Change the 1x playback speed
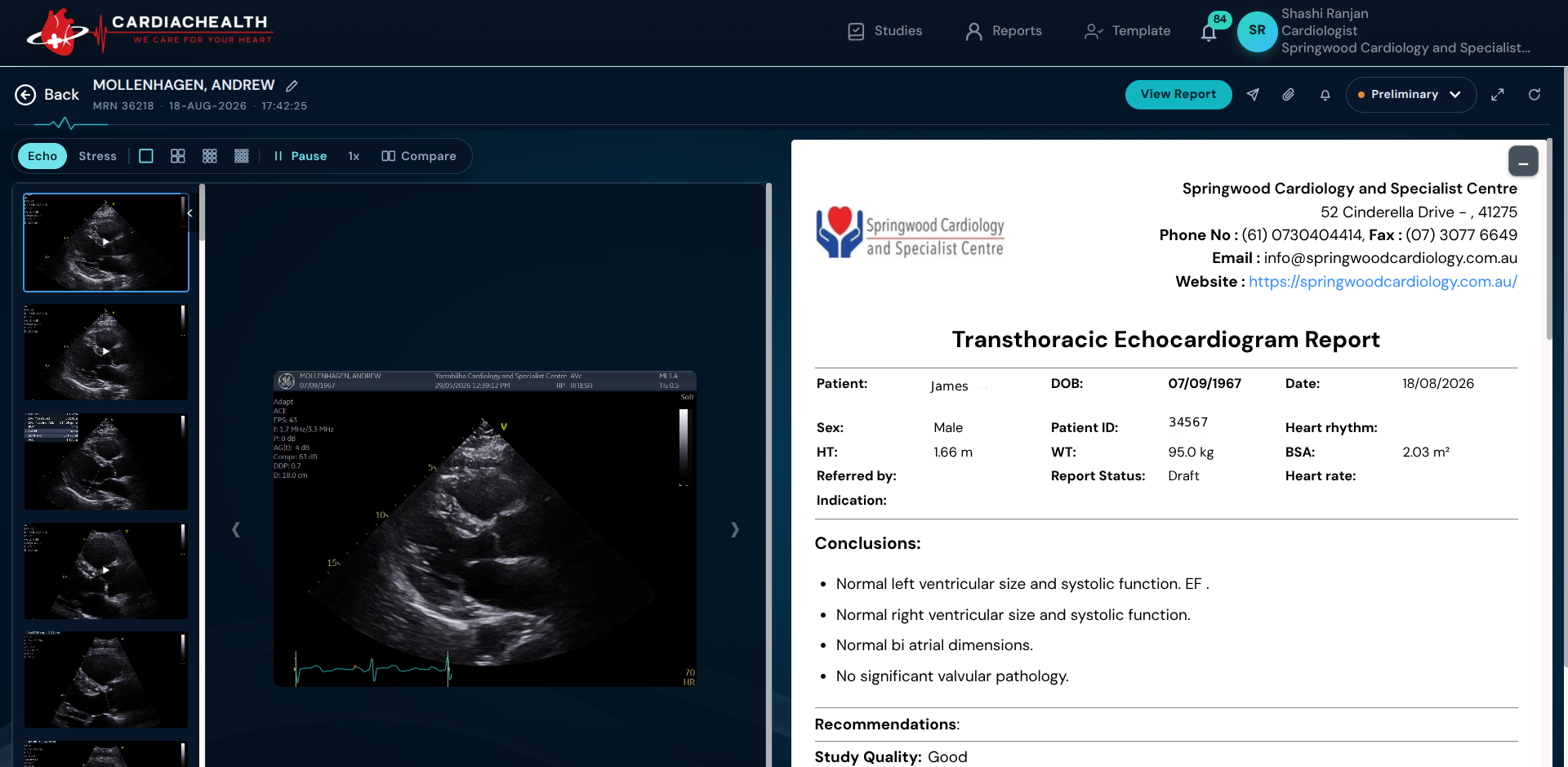Screen dimensions: 1568x767 pos(354,156)
